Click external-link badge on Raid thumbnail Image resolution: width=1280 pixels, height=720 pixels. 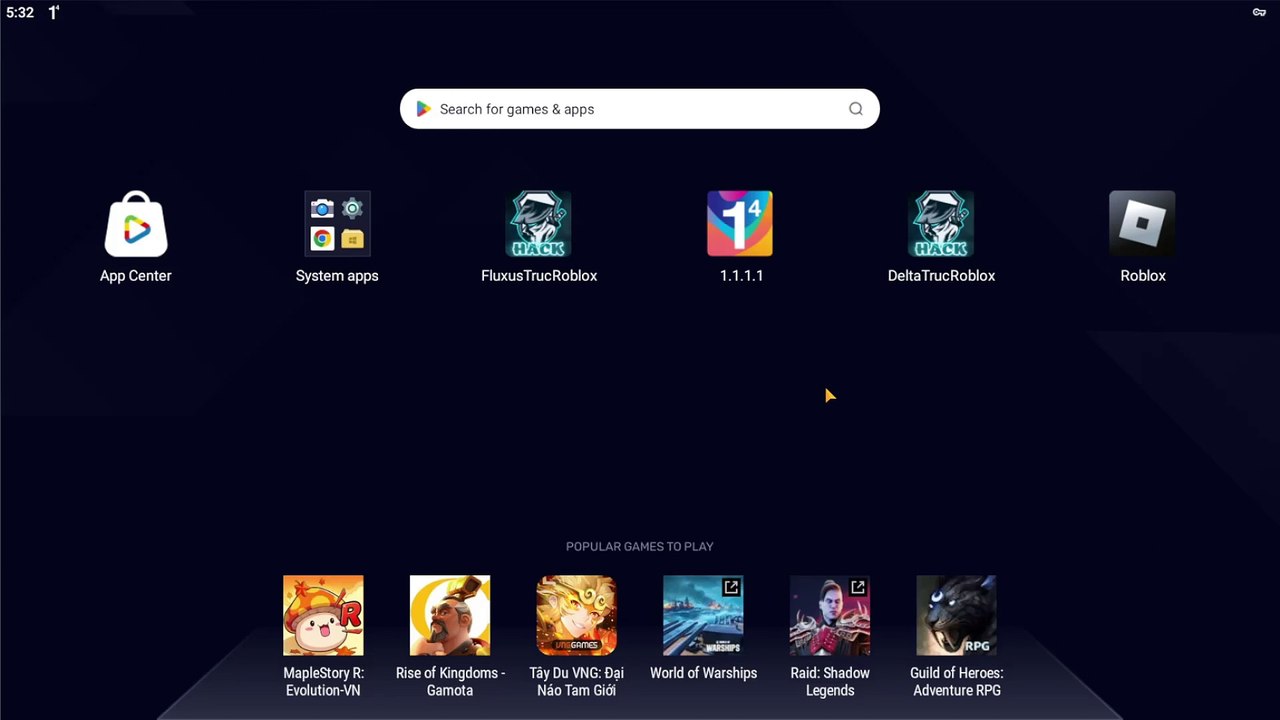(x=858, y=588)
